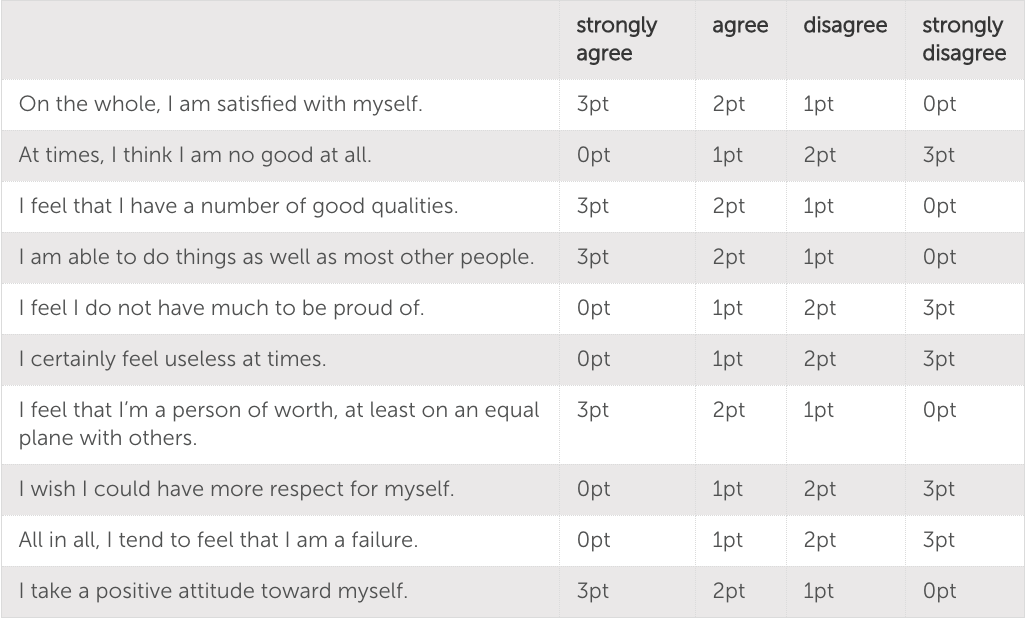Pick 2pt in 'feel useless at times' row
Image resolution: width=1027 pixels, height=619 pixels.
(x=819, y=360)
